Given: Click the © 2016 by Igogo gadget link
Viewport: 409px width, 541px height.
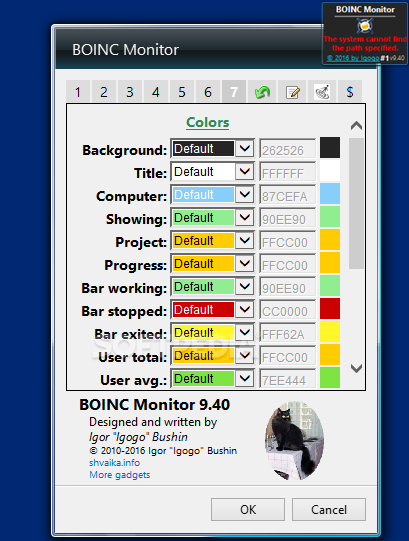Looking at the screenshot, I should (x=353, y=58).
